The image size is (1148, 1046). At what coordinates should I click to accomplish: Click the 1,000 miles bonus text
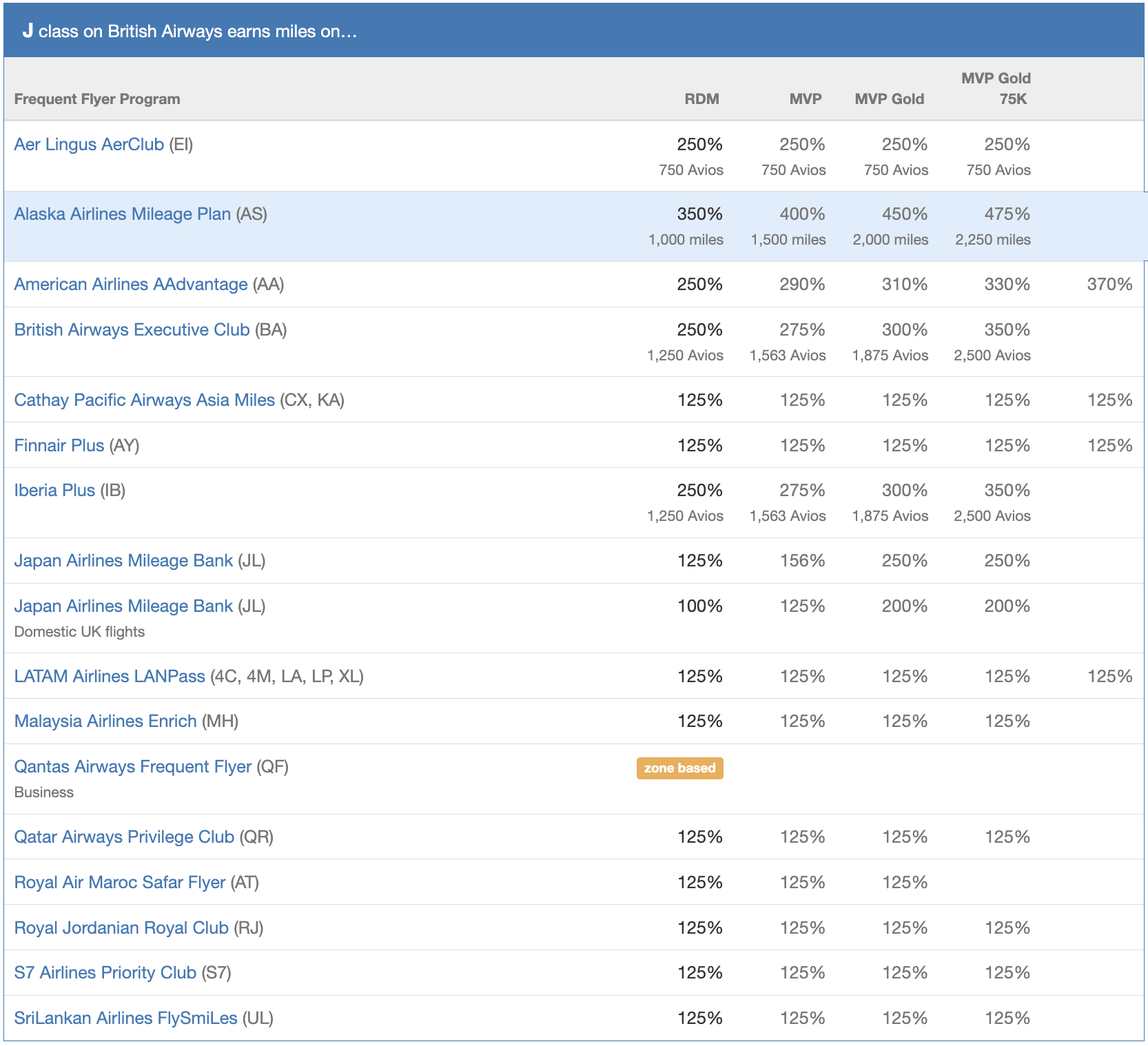pos(686,240)
